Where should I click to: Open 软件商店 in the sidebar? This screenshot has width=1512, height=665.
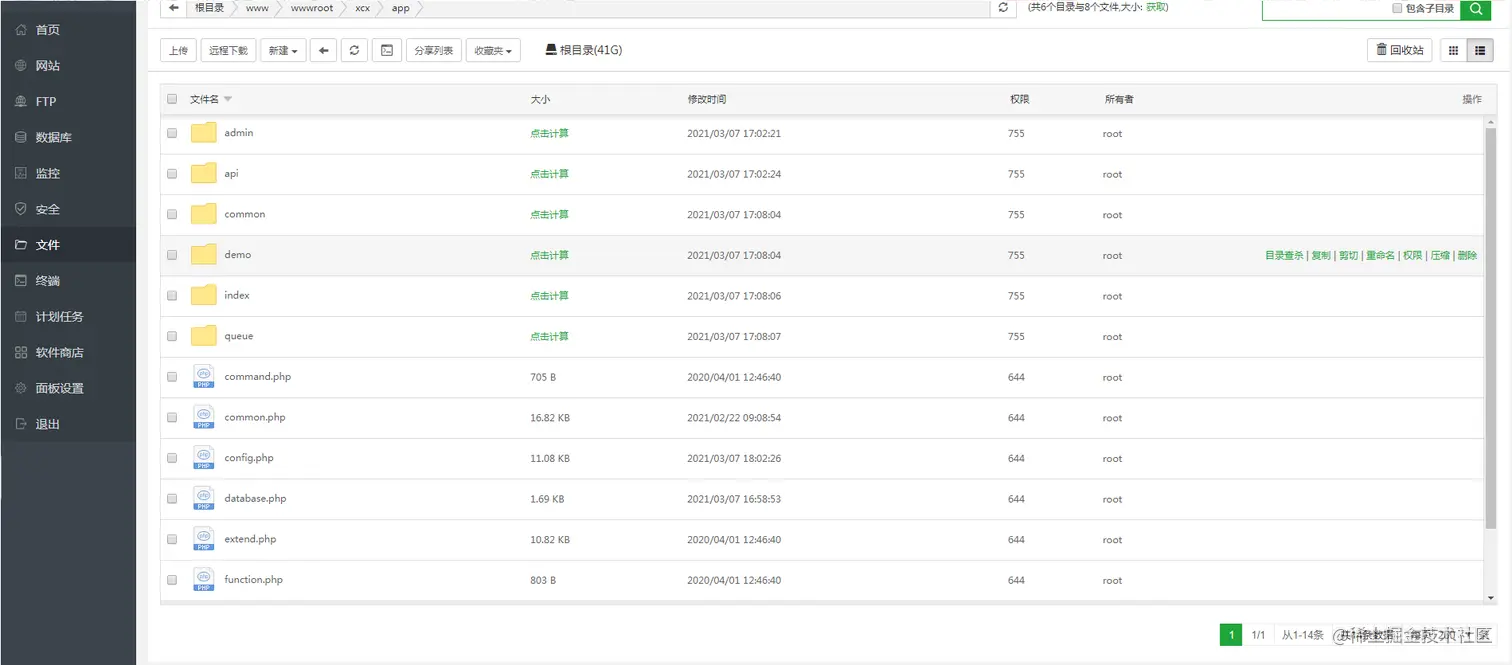(68, 353)
